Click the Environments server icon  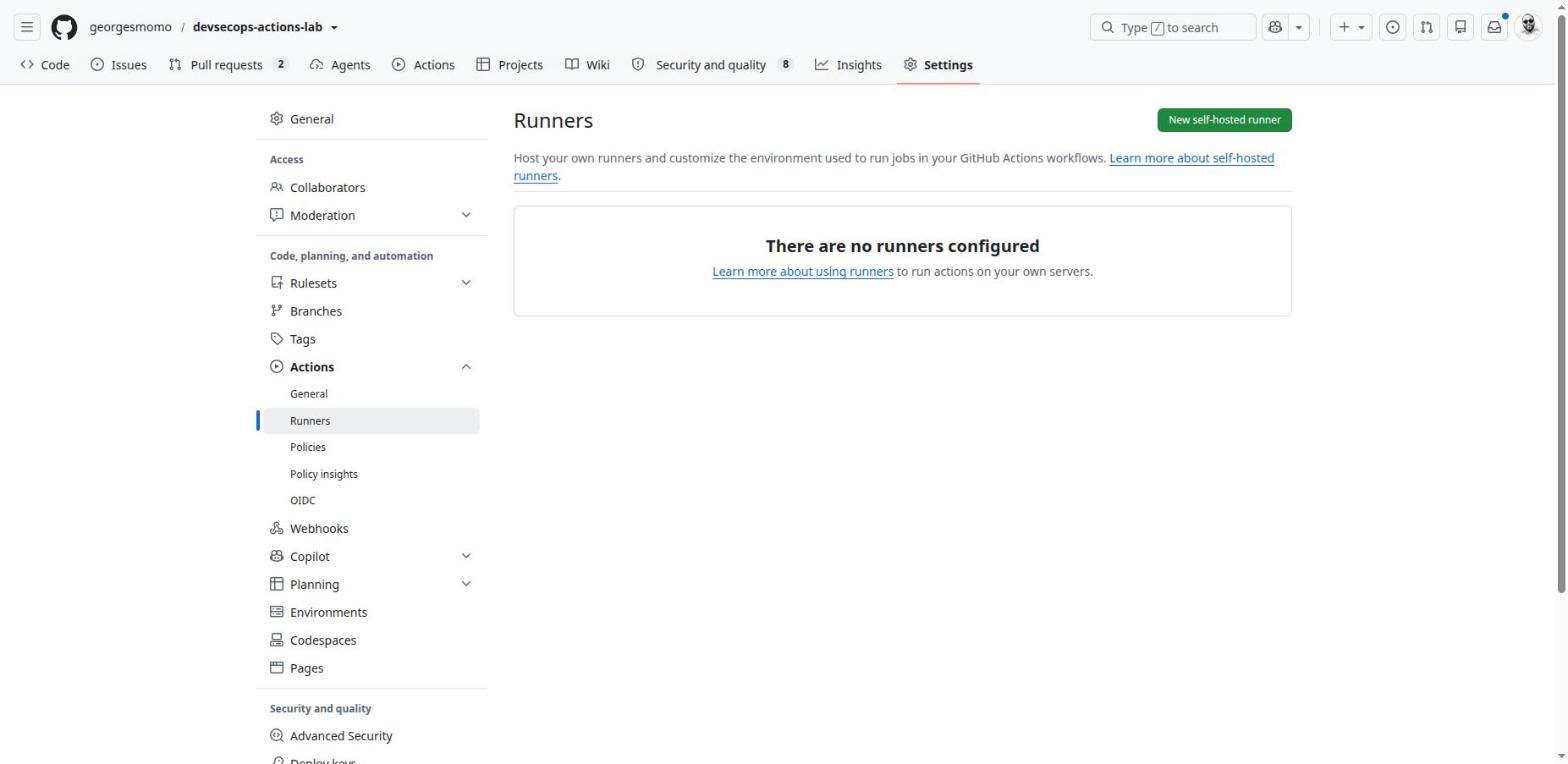(277, 612)
